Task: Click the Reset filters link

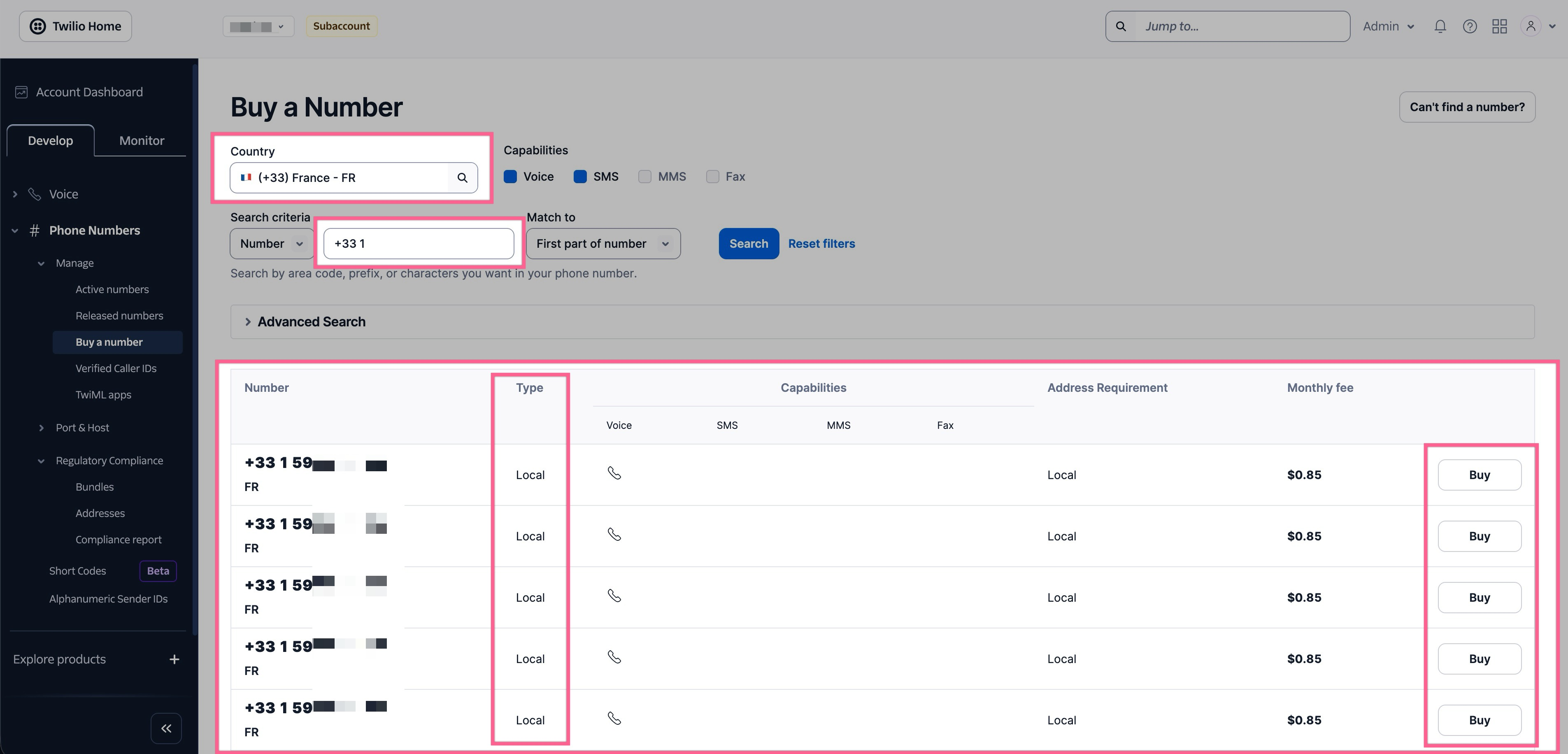Action: (x=821, y=243)
